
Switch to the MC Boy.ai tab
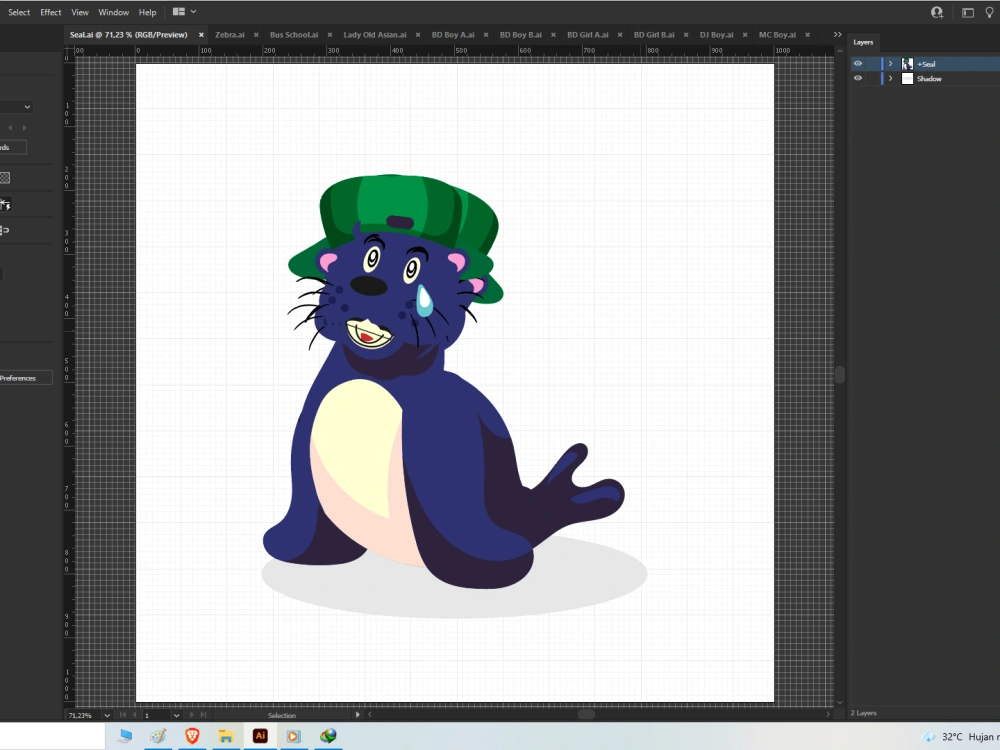click(777, 34)
